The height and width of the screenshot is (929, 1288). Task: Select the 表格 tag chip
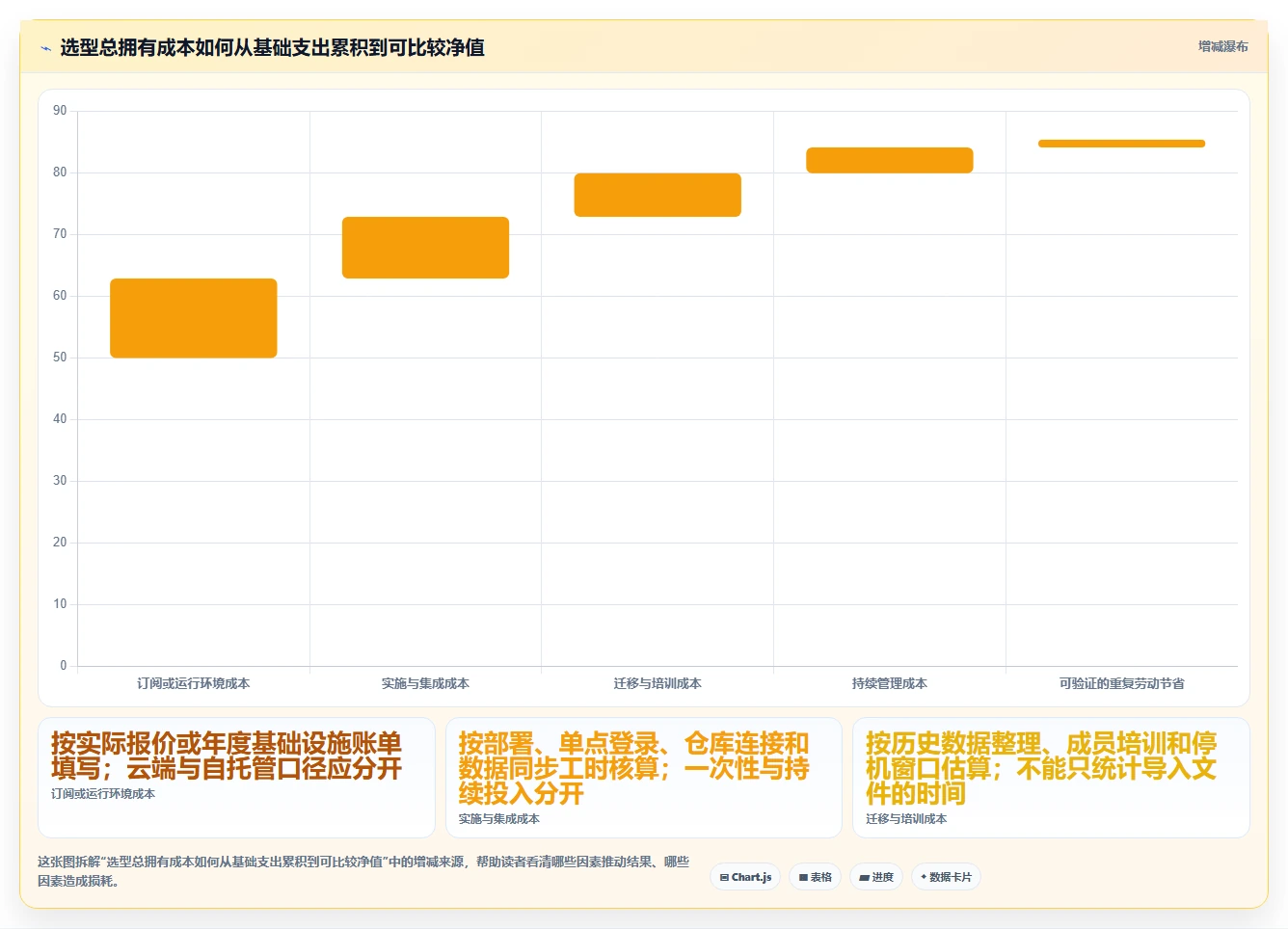(x=815, y=877)
